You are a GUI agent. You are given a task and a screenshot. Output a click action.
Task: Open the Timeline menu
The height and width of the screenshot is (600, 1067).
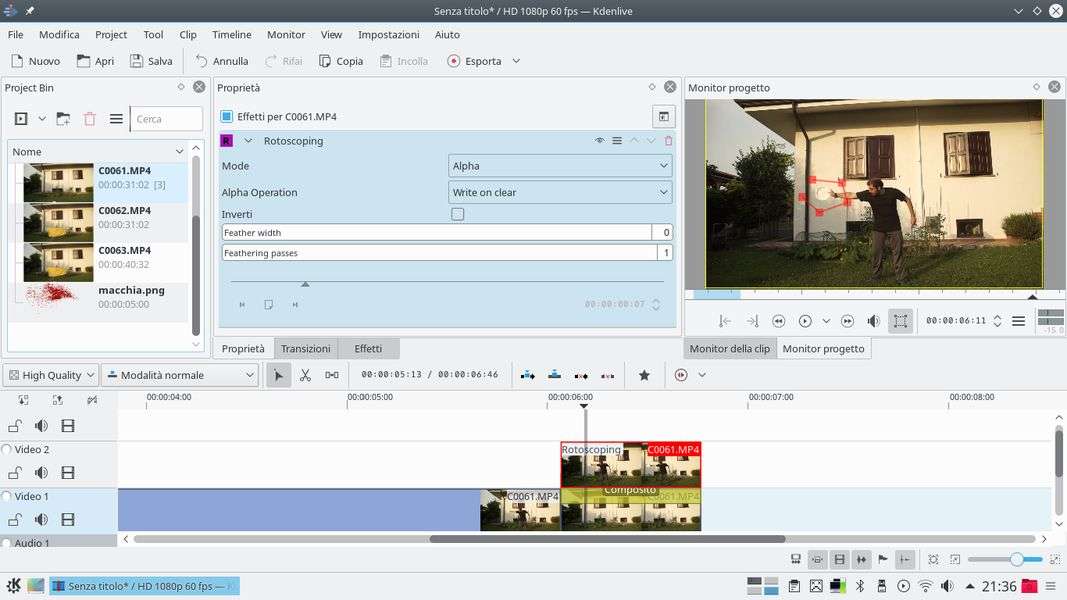pos(231,34)
